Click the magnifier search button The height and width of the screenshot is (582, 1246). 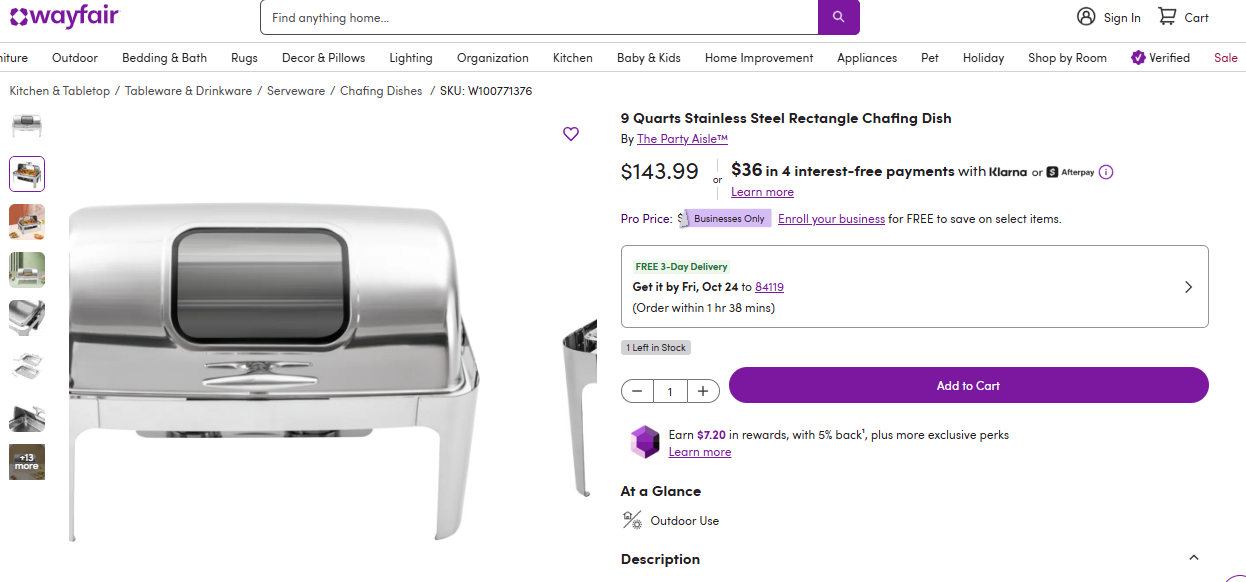(838, 18)
